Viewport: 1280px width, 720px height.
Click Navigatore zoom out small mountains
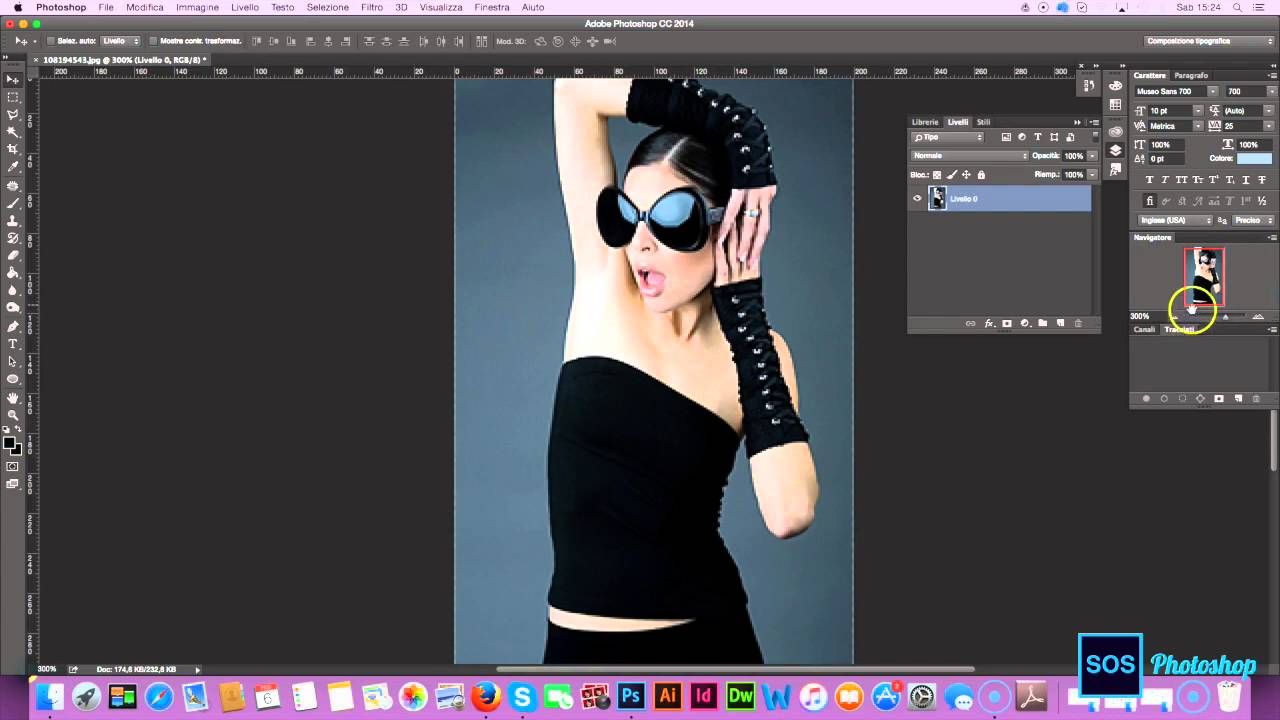coord(1175,317)
